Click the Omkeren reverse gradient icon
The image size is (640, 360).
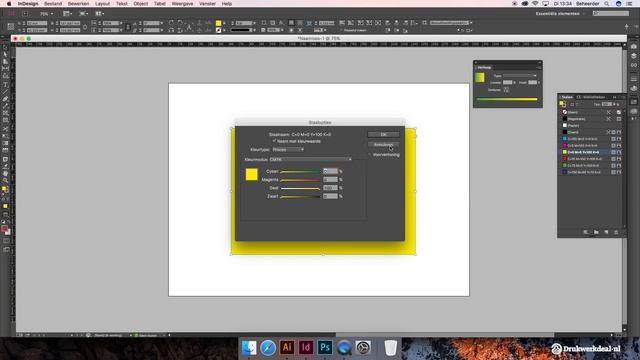tap(506, 90)
